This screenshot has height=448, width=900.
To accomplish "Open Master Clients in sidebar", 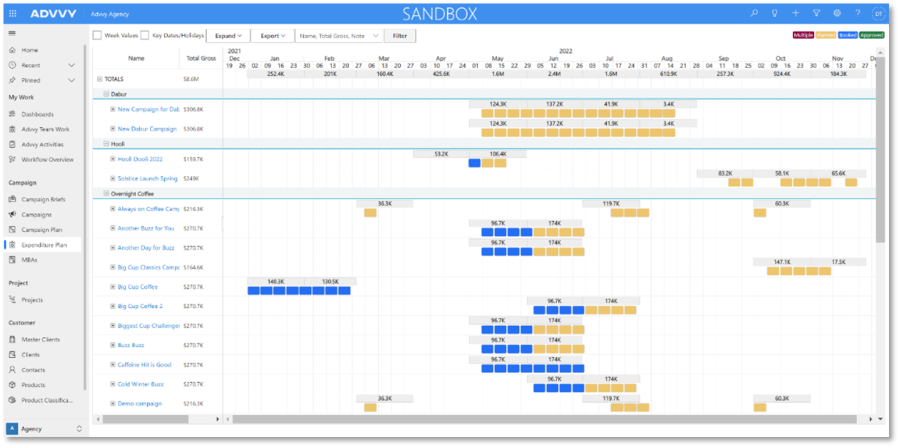I will 42,340.
